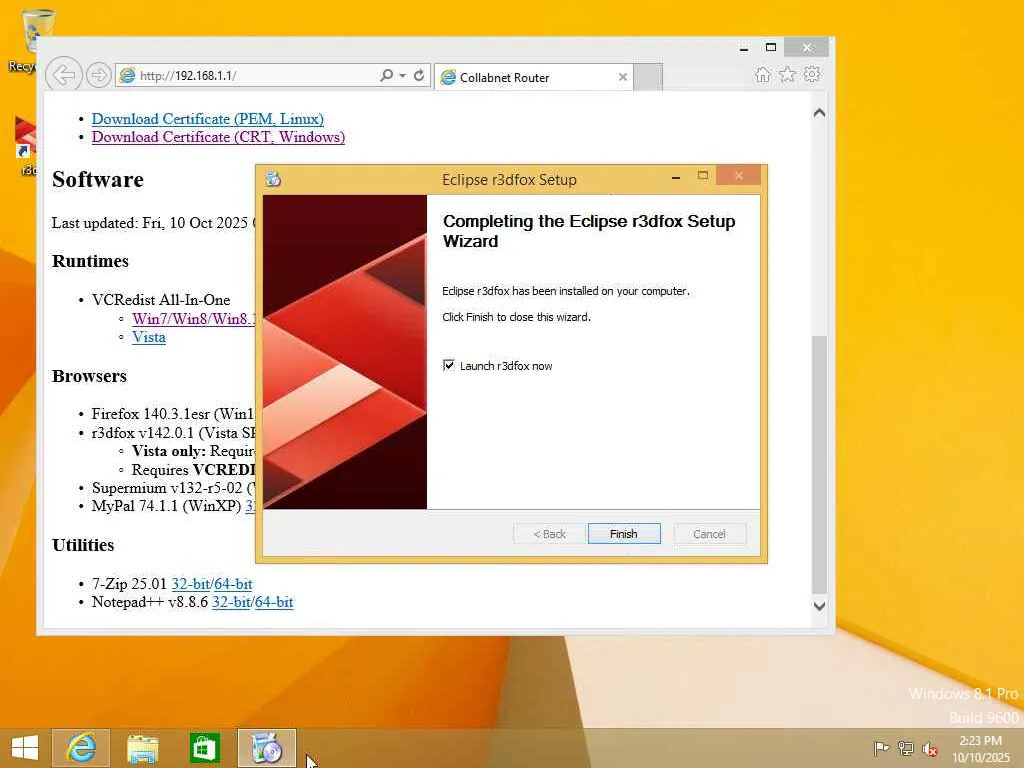Screen dimensions: 1024x768
Task: Open the address bar dropdown arrow
Action: click(403, 75)
